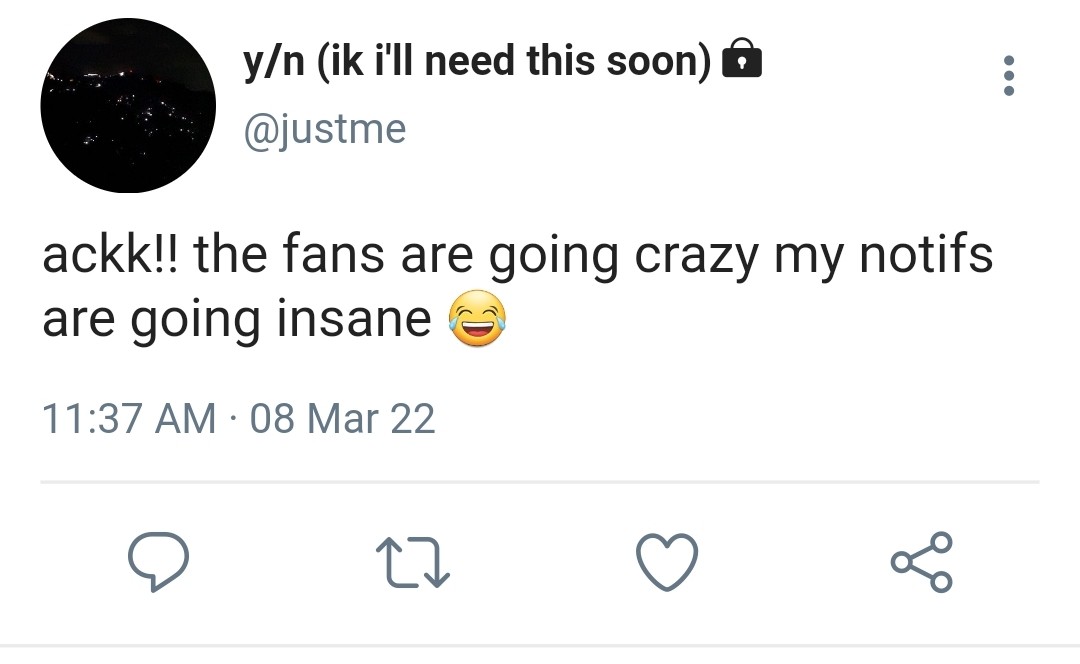The width and height of the screenshot is (1080, 664).
Task: Tap the divider line above action icons
Action: (540, 482)
